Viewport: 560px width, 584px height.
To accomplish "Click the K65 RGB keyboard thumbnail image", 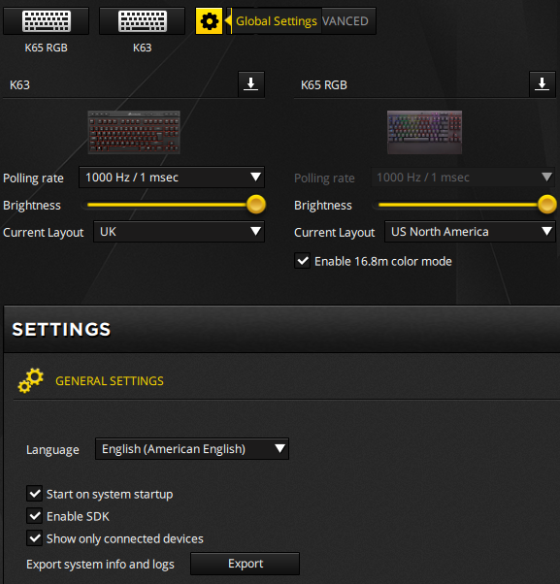I will pyautogui.click(x=424, y=132).
